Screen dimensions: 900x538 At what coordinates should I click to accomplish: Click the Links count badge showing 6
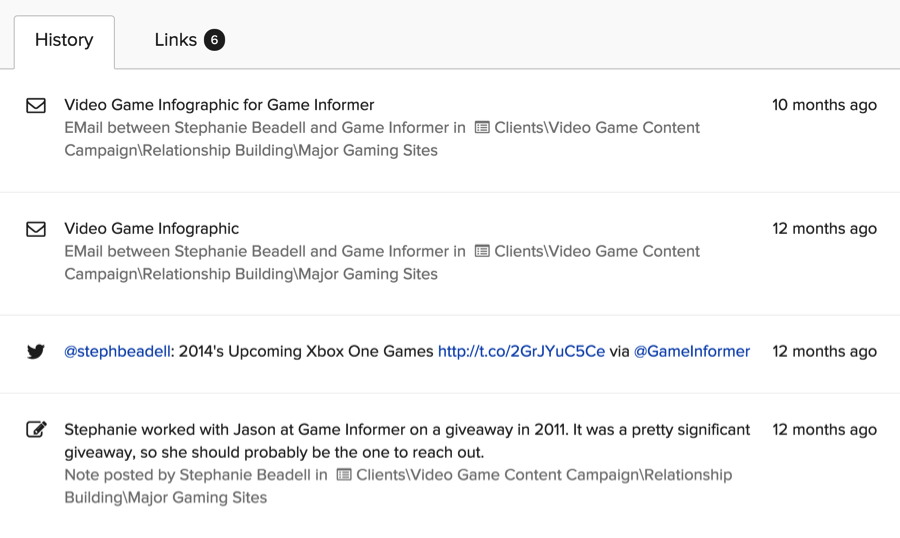click(214, 40)
